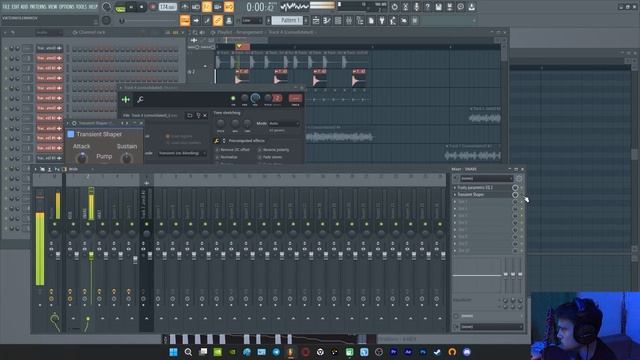This screenshot has height=360, width=640.
Task: Enable Remove DC offset checkbox
Action: coord(217,150)
